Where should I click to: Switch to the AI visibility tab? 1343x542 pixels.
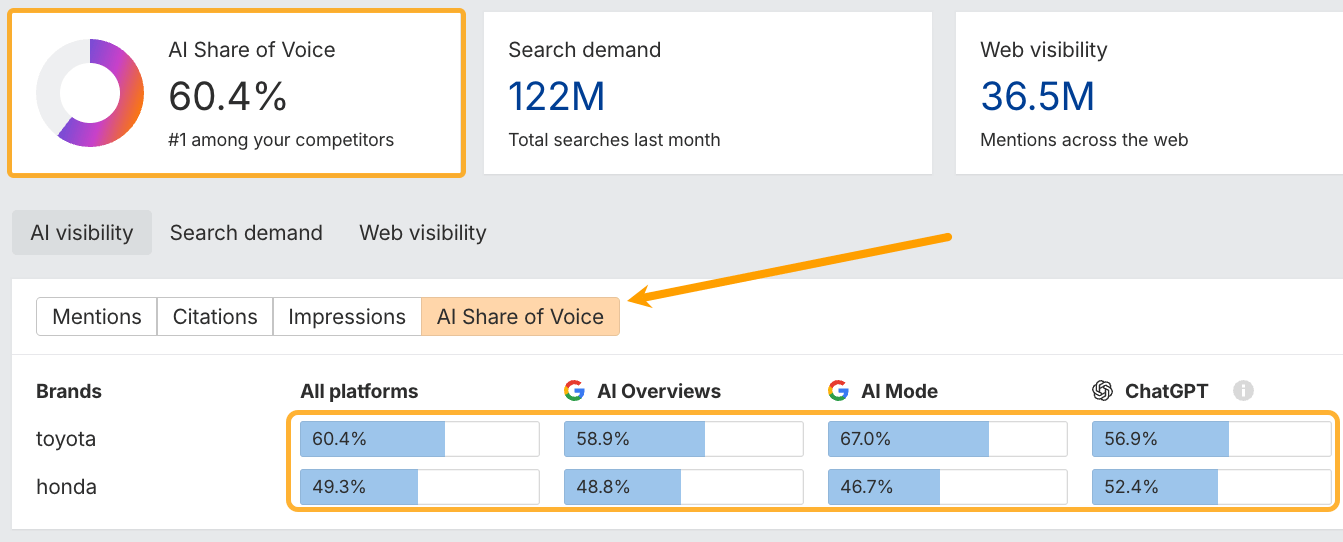coord(82,233)
